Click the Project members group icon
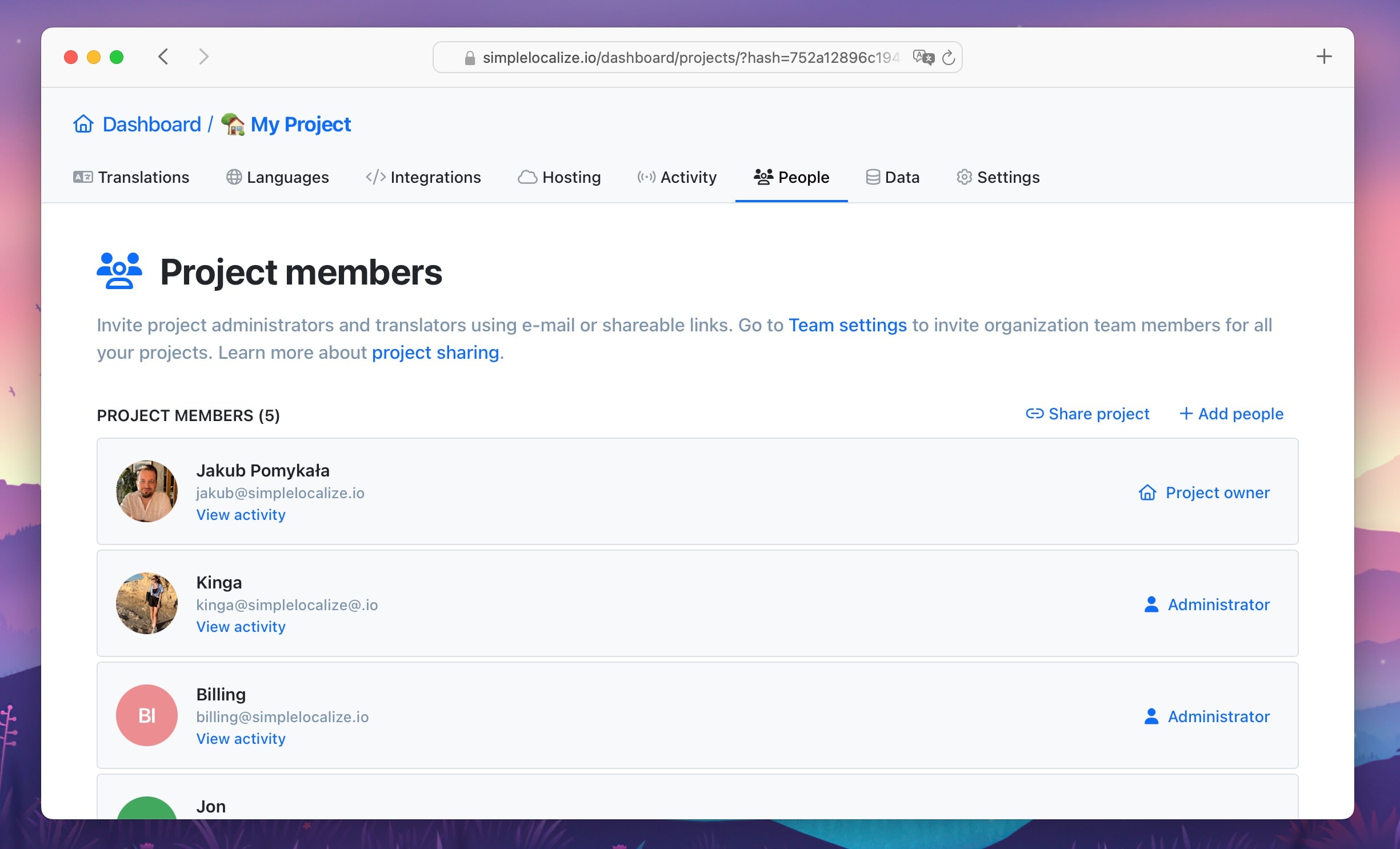The width and height of the screenshot is (1400, 849). pos(119,271)
